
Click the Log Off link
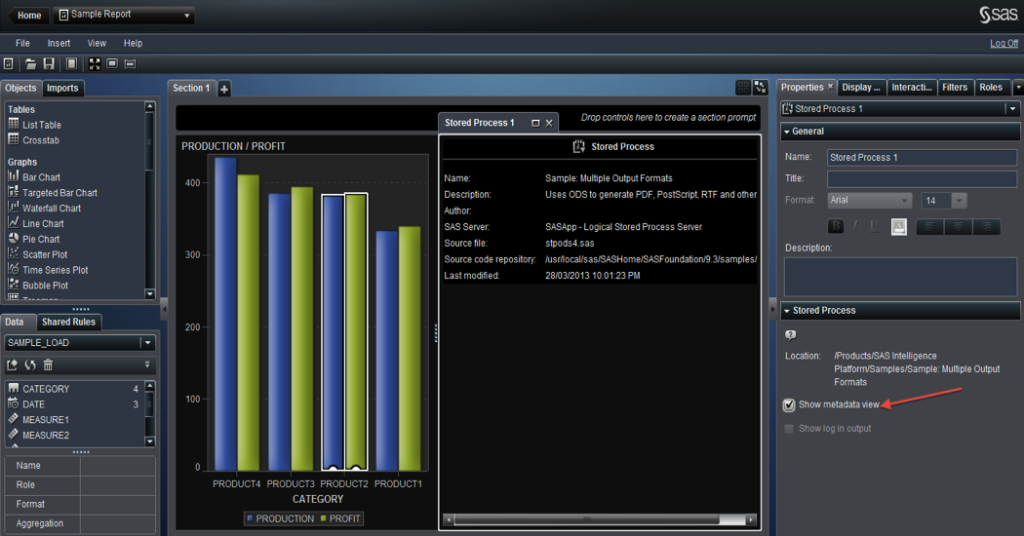coord(1004,43)
